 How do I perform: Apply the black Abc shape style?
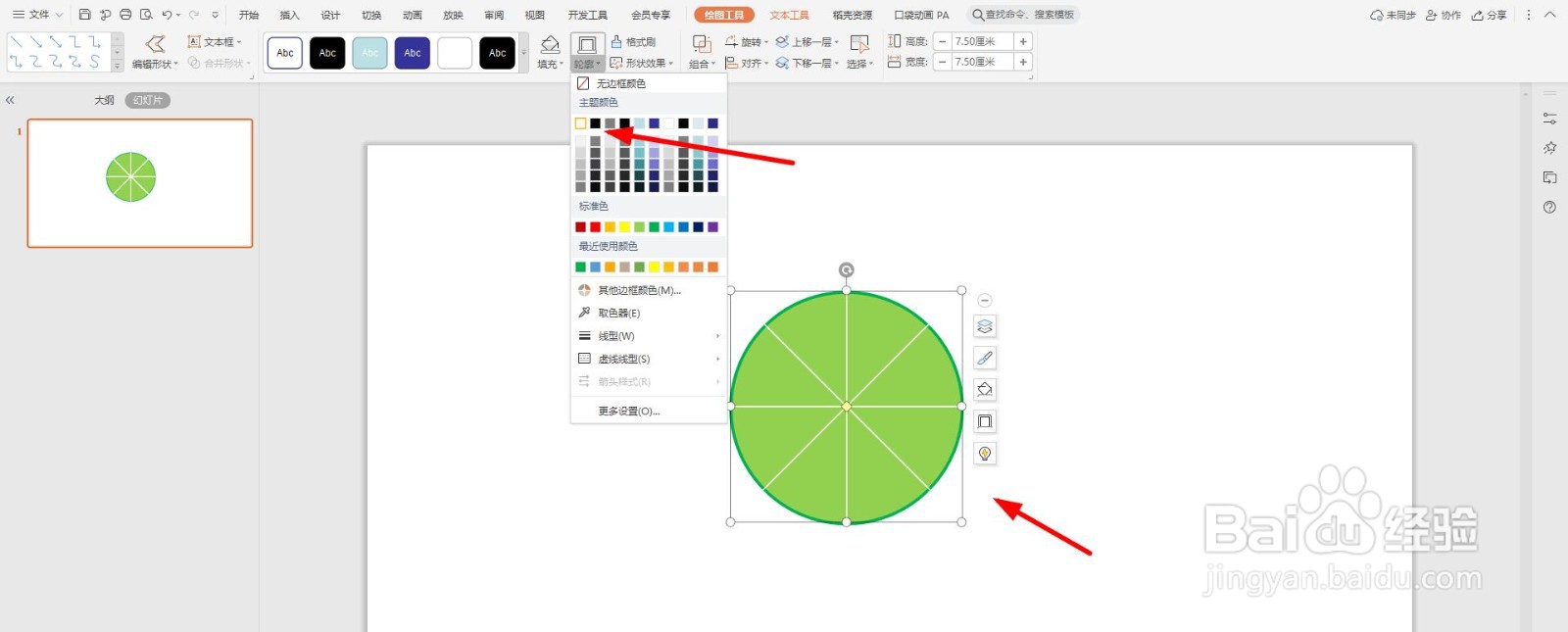click(x=327, y=53)
